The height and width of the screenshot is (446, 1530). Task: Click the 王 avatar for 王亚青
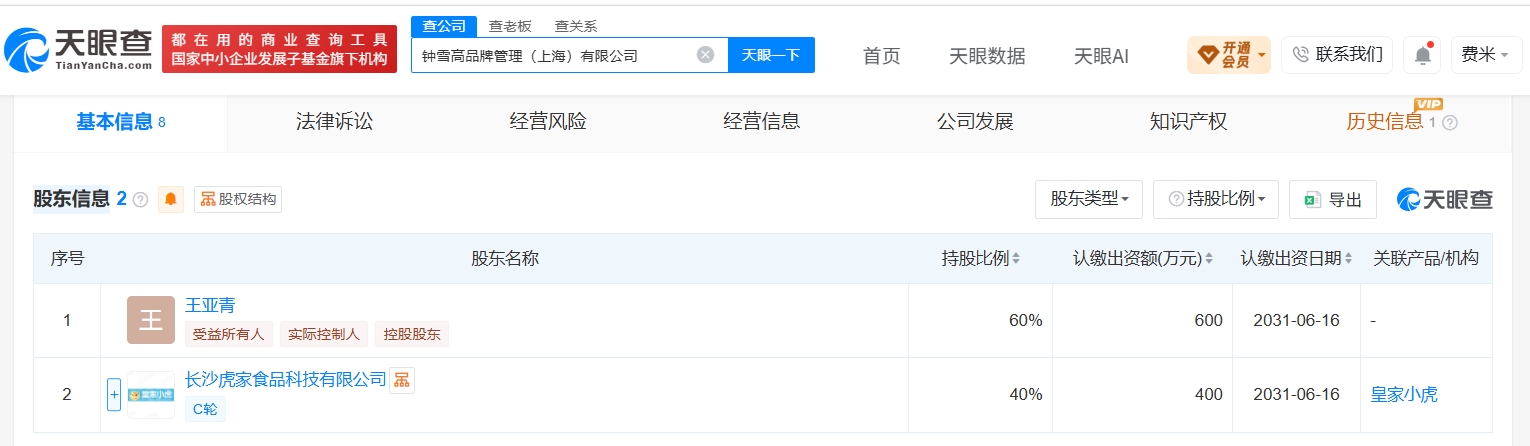(150, 320)
